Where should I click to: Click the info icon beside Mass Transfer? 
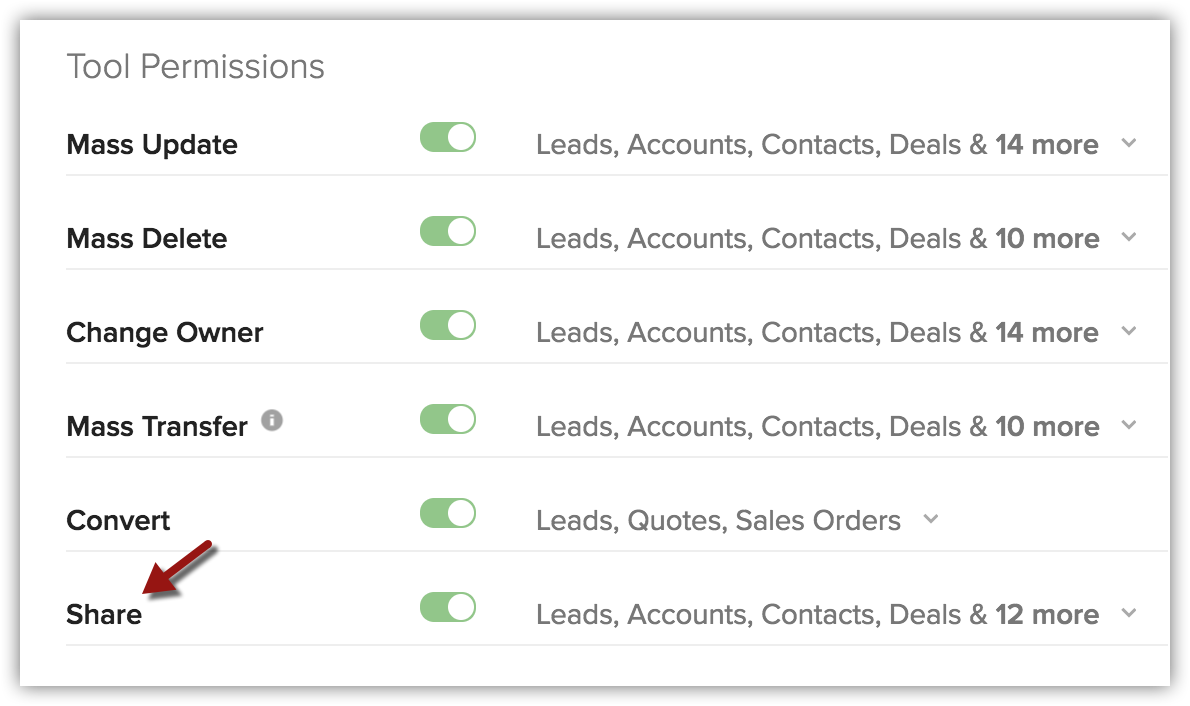(272, 420)
